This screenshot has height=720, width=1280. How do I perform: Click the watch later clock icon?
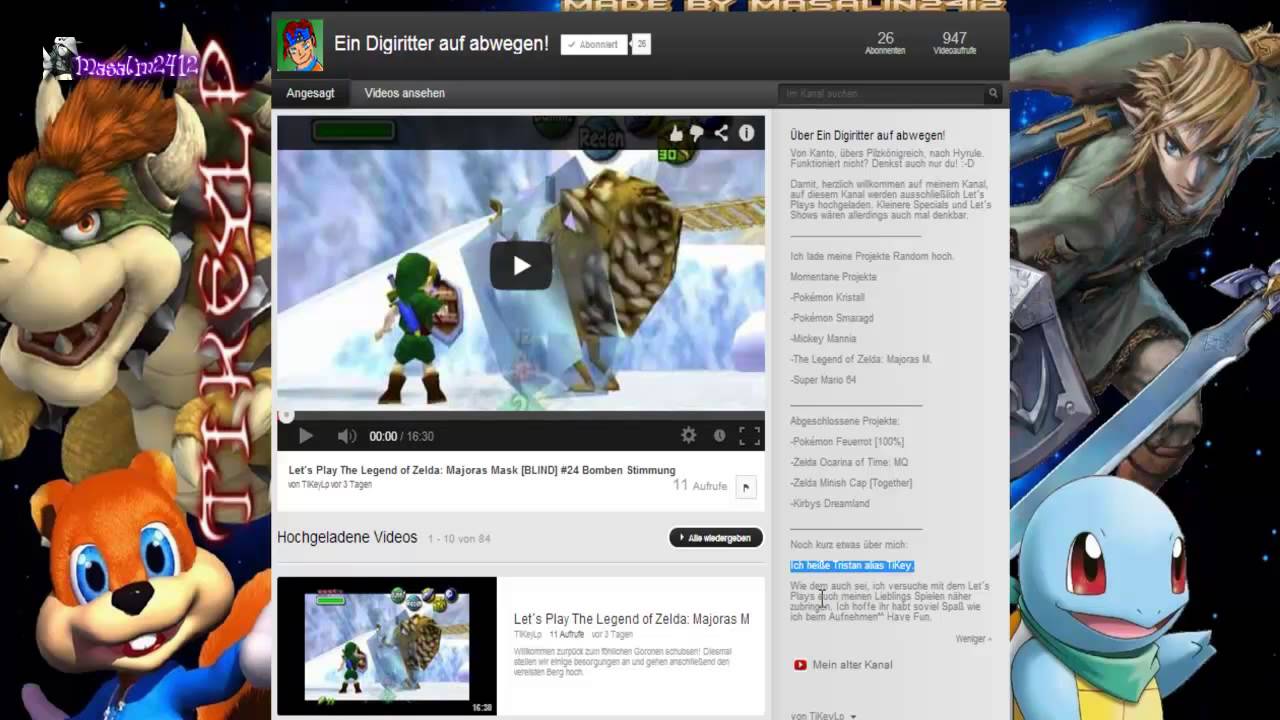click(x=719, y=435)
